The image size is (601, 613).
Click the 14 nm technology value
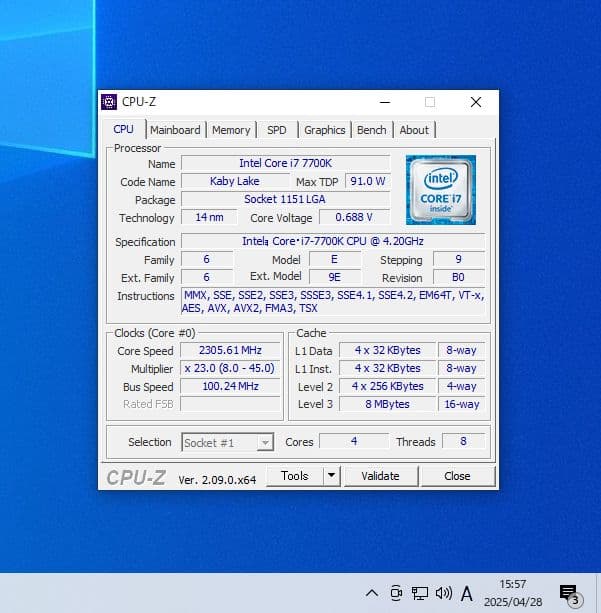coord(209,217)
